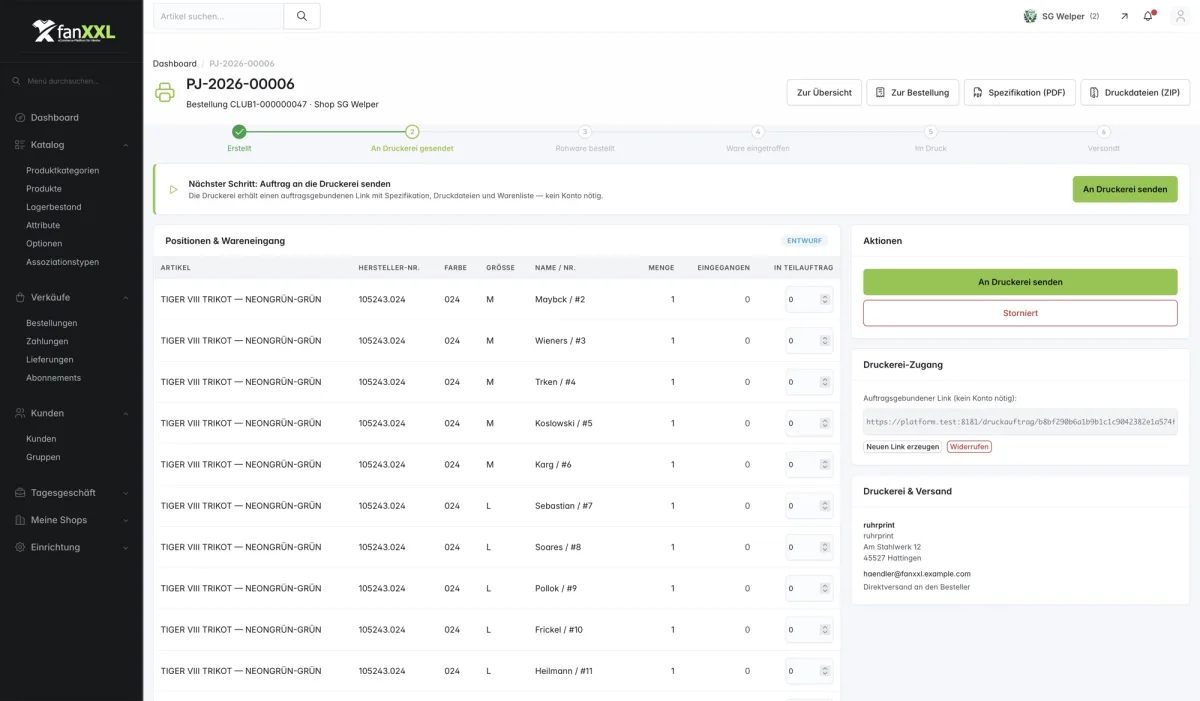The image size is (1200, 701).
Task: Click the external link arrow icon in header
Action: coord(1124,16)
